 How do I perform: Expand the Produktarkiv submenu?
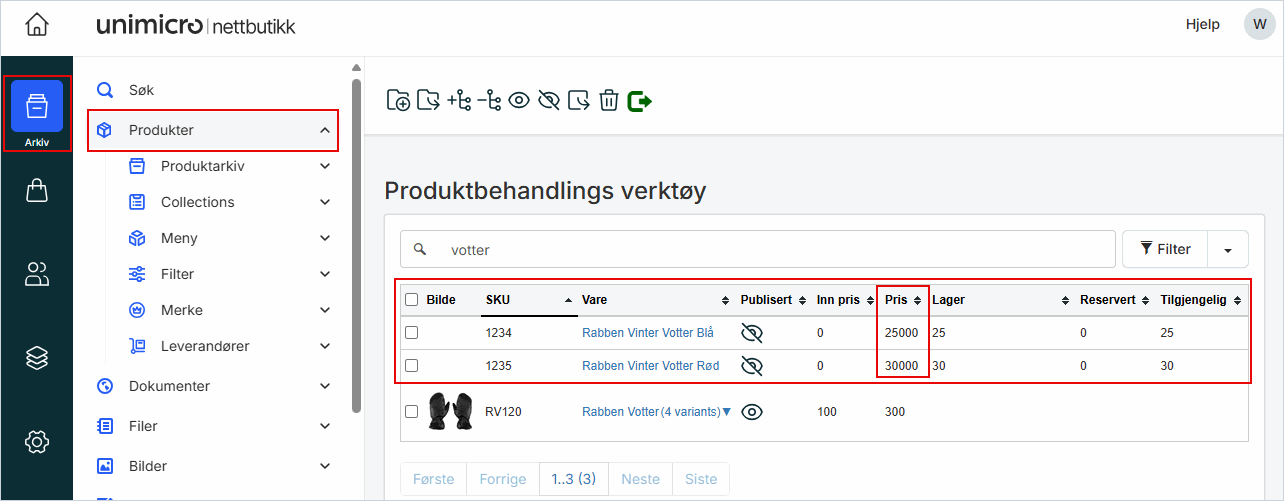[x=325, y=166]
